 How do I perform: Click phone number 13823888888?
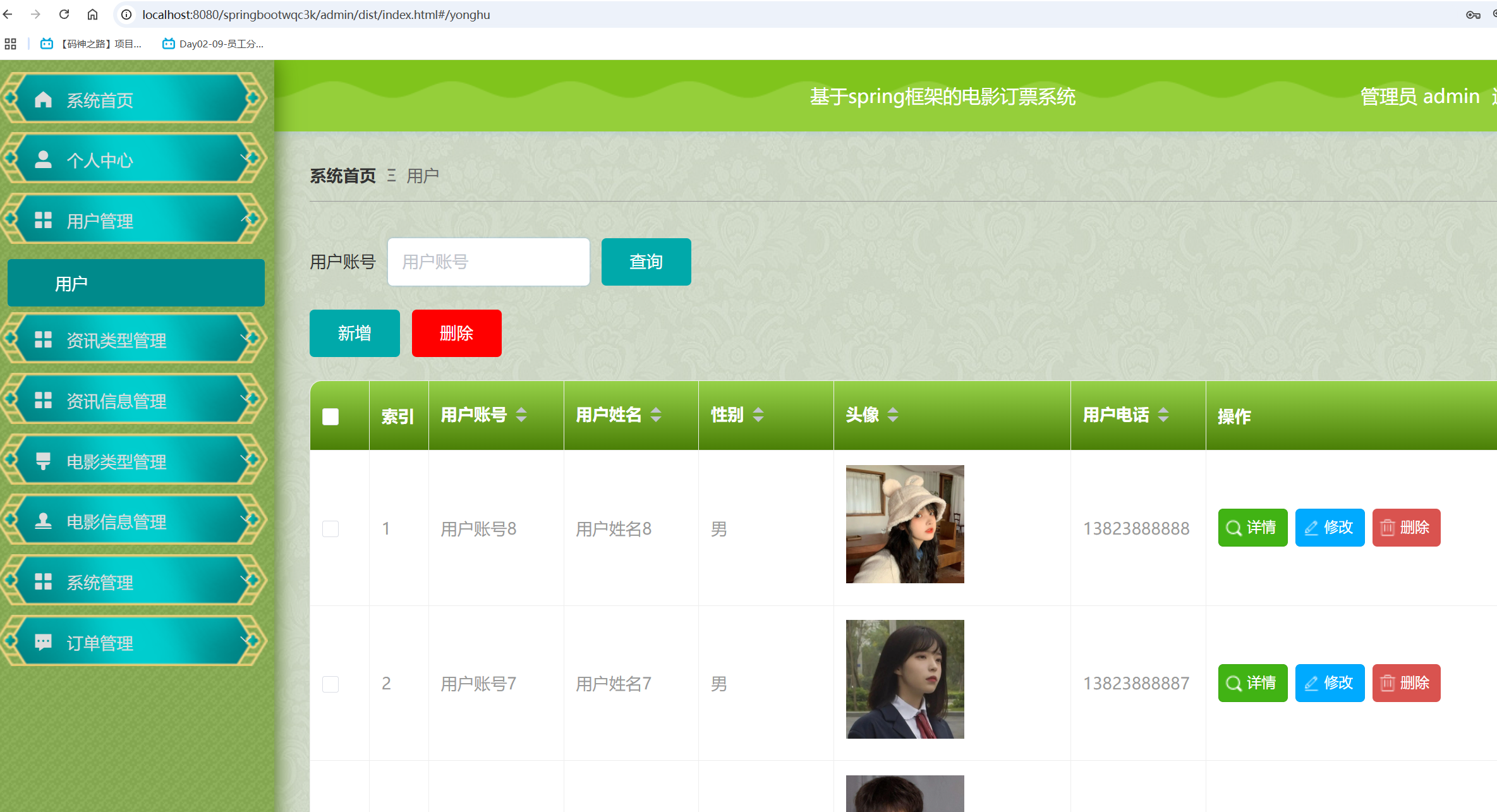tap(1136, 528)
